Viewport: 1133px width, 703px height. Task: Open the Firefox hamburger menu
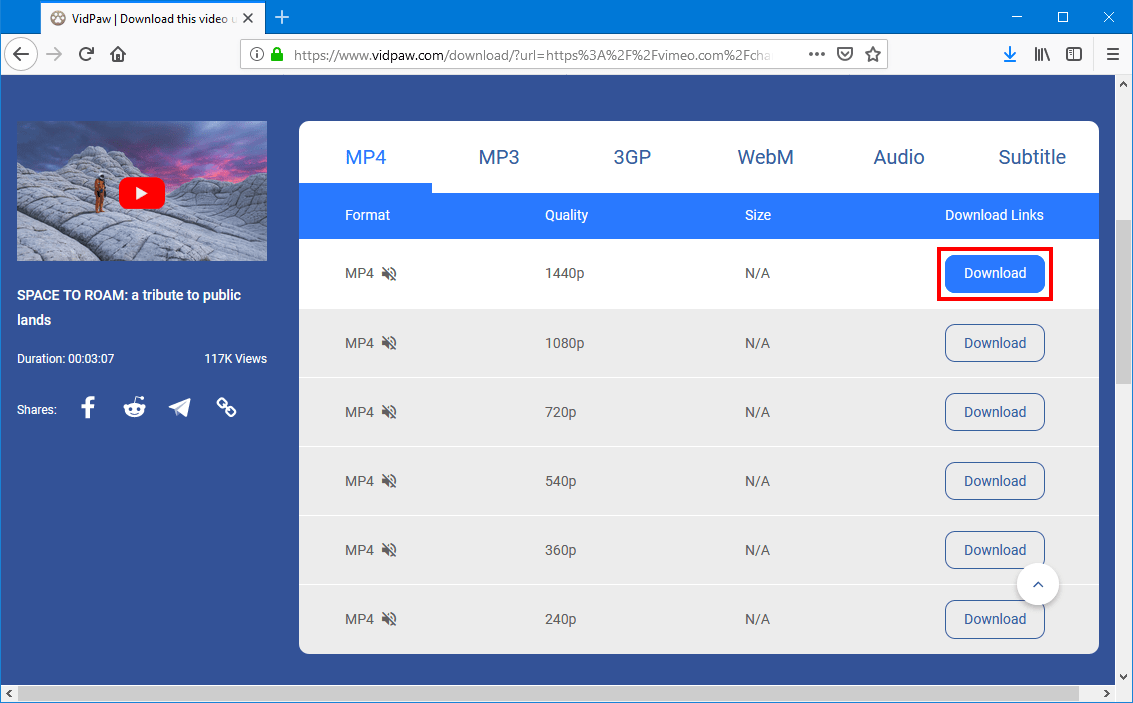coord(1113,54)
